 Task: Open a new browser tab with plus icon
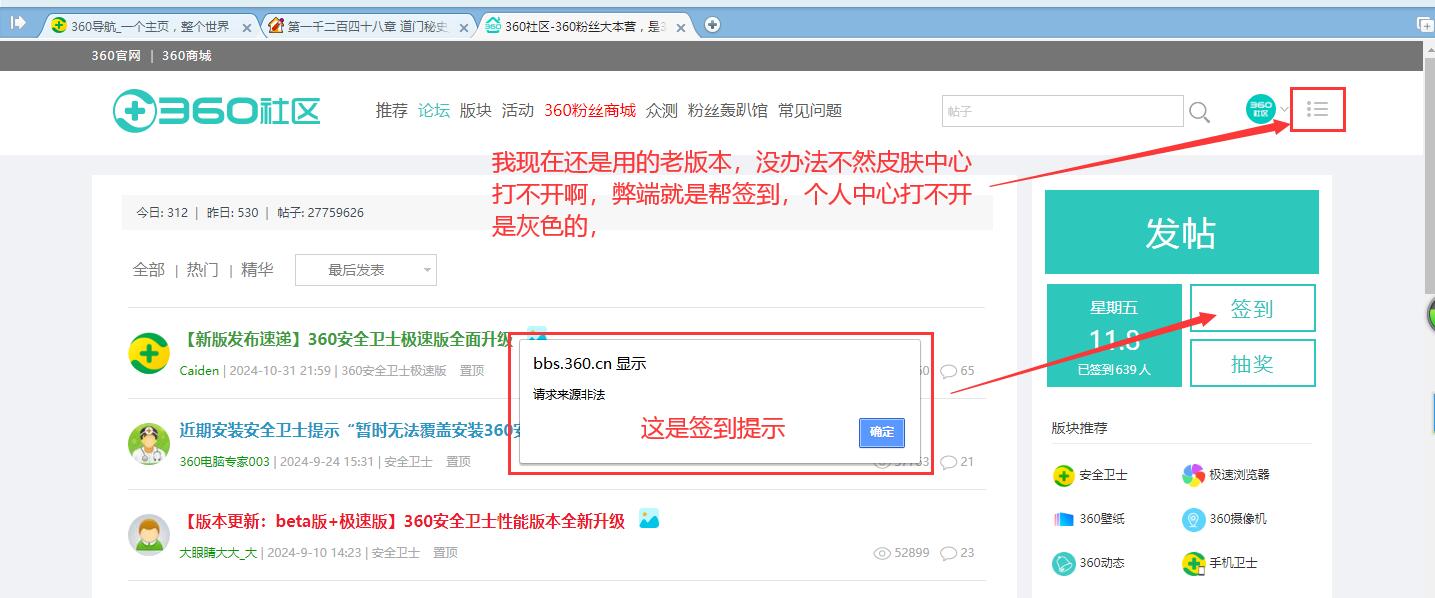(712, 25)
